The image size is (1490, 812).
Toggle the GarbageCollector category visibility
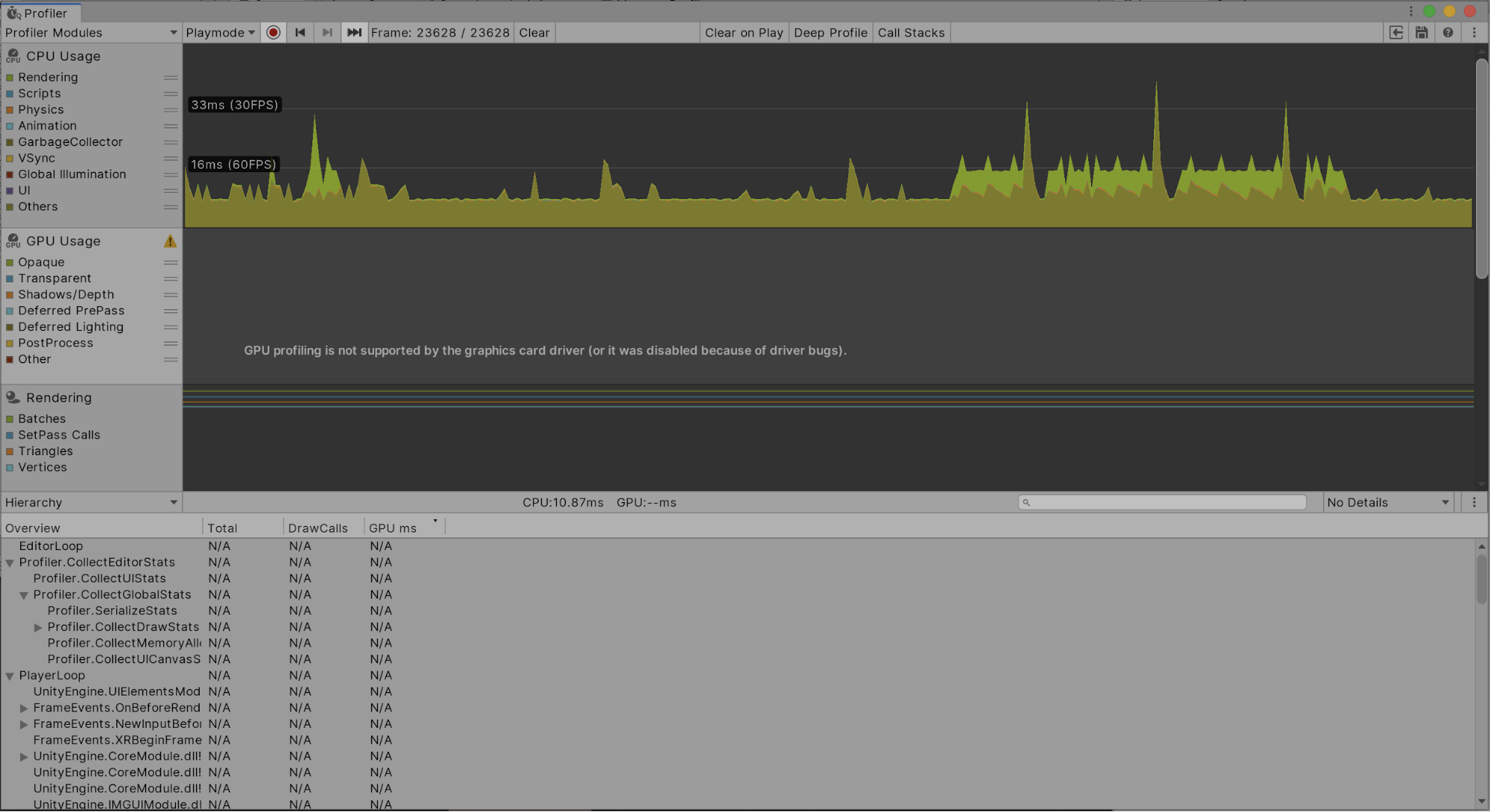click(x=10, y=142)
